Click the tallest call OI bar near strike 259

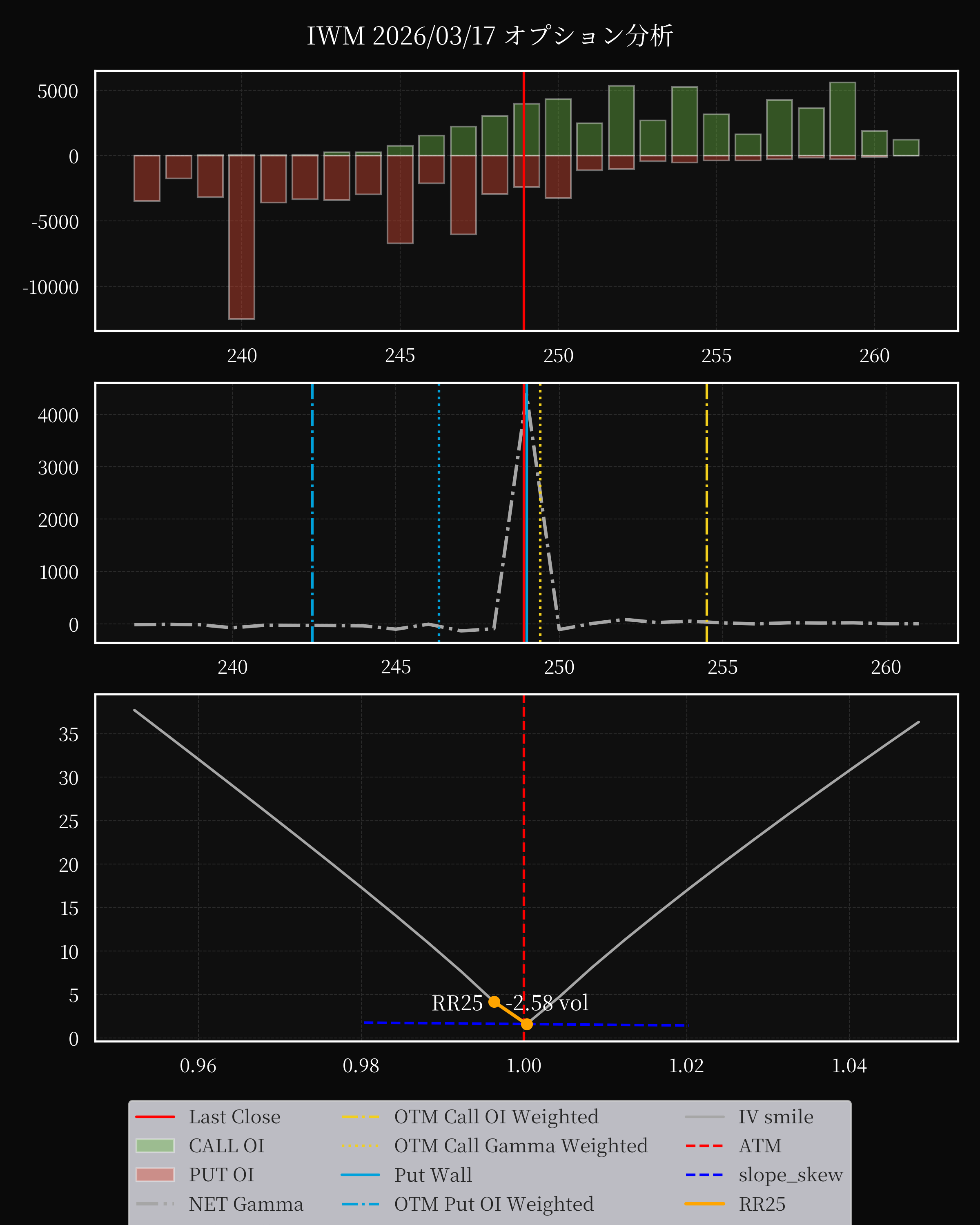tap(842, 119)
